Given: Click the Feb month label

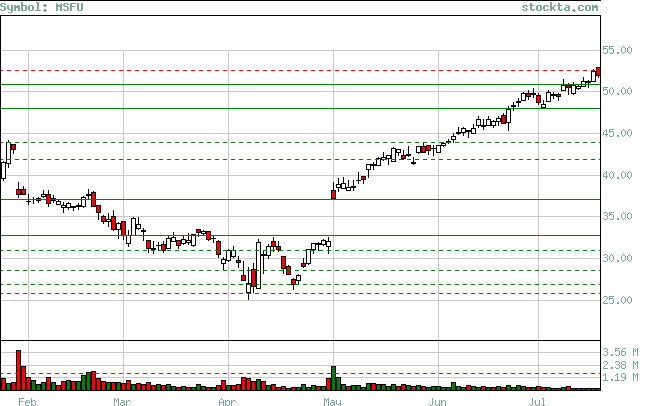Looking at the screenshot, I should click(28, 402).
